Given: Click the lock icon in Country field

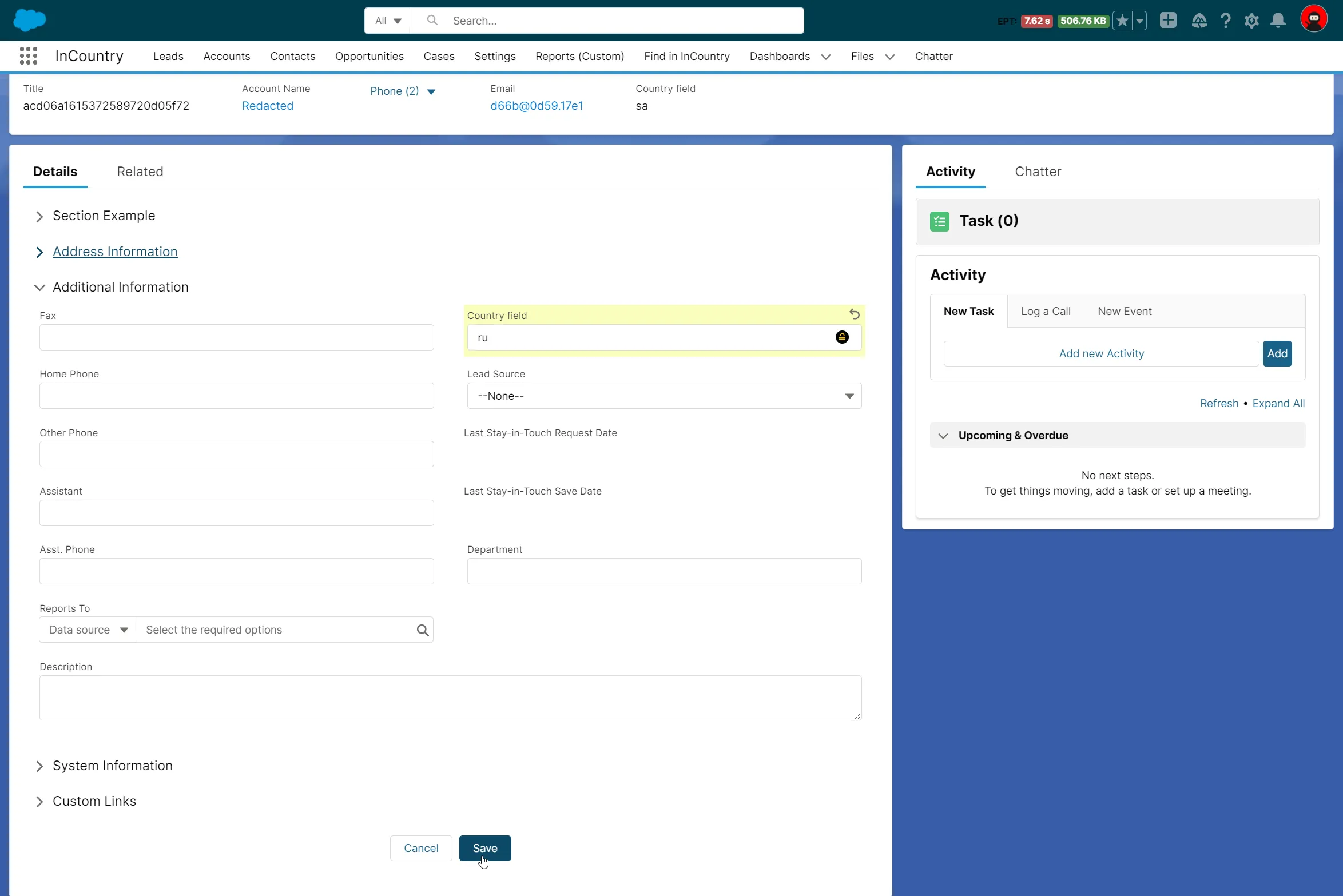Looking at the screenshot, I should click(x=841, y=337).
